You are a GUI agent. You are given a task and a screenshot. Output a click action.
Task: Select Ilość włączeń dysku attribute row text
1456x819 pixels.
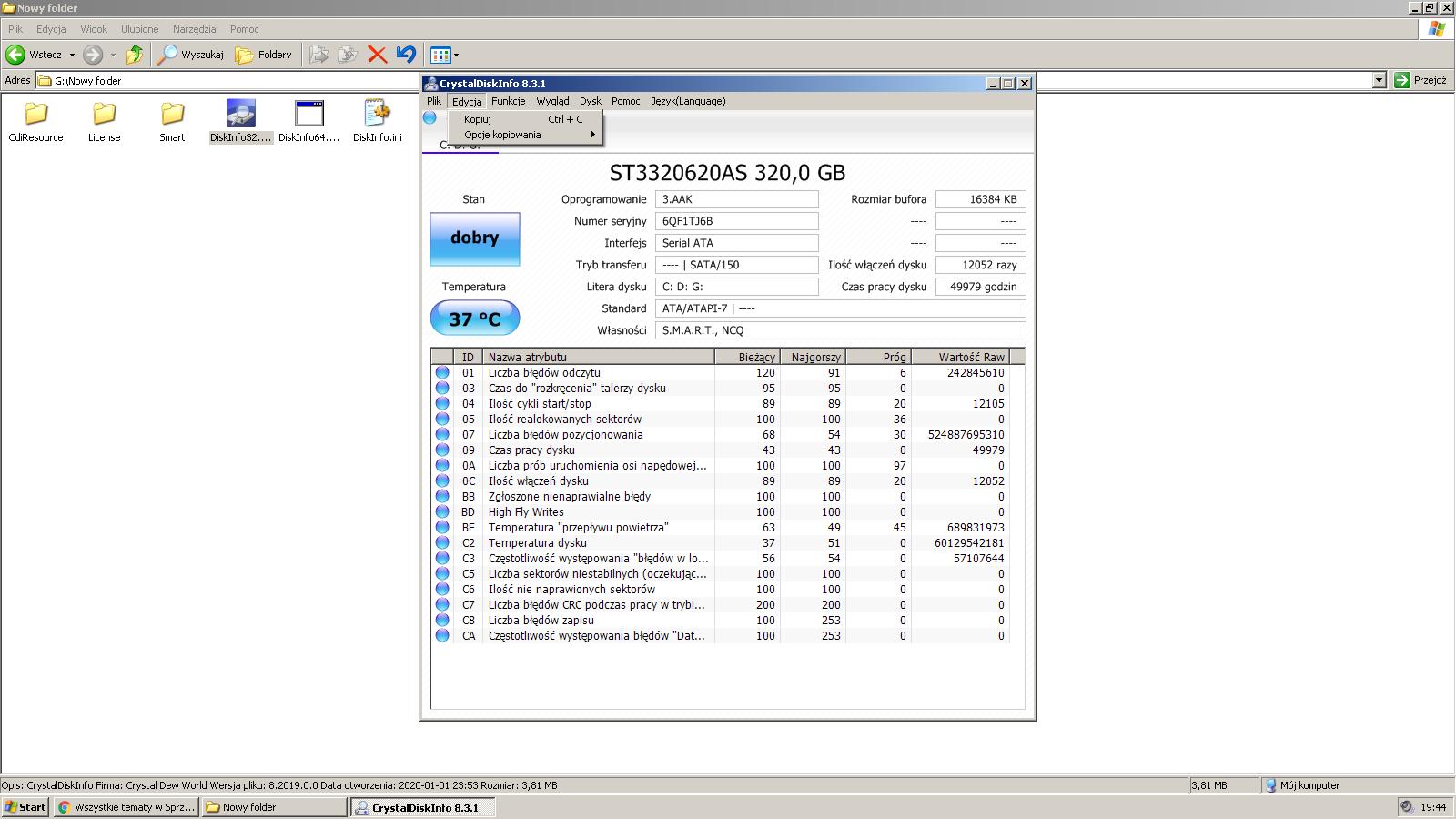[538, 480]
